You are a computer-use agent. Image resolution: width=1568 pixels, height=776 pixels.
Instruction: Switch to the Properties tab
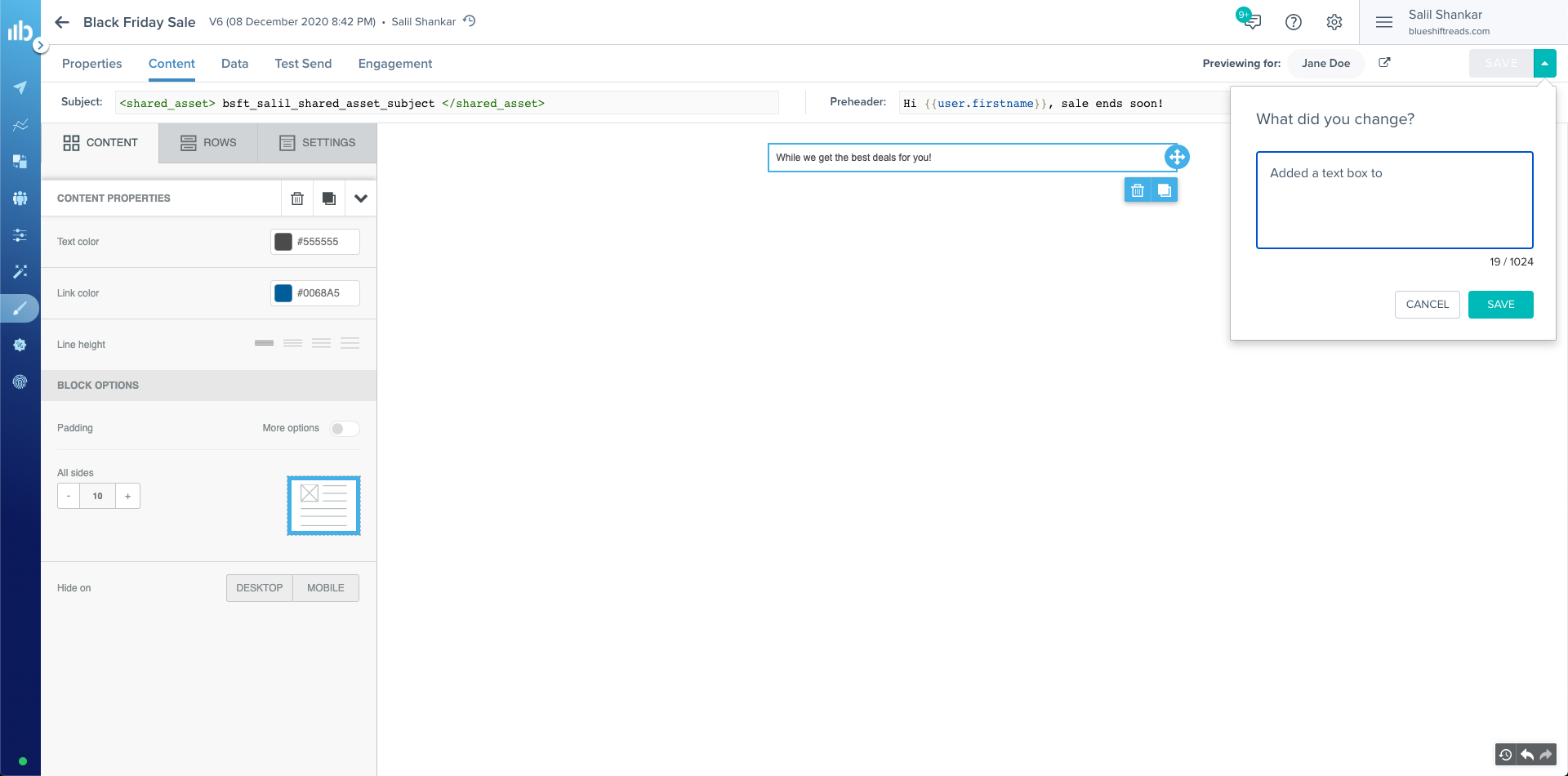[x=91, y=64]
